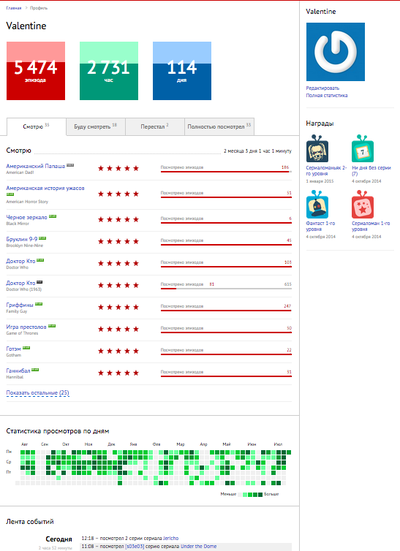Click the status badge next to Гриффины

pos(39,304)
